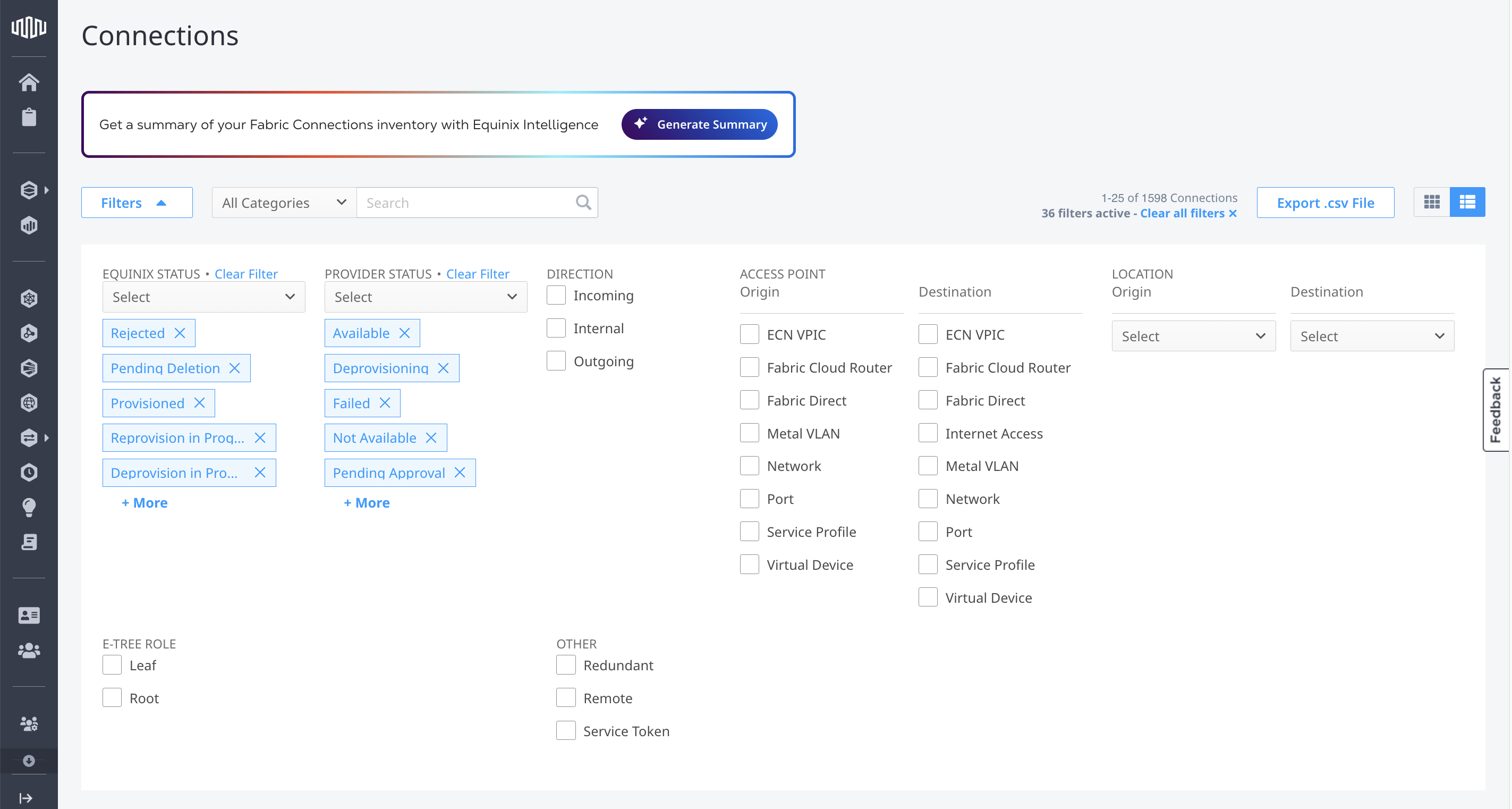
Task: Open All Categories dropdown
Action: point(284,203)
